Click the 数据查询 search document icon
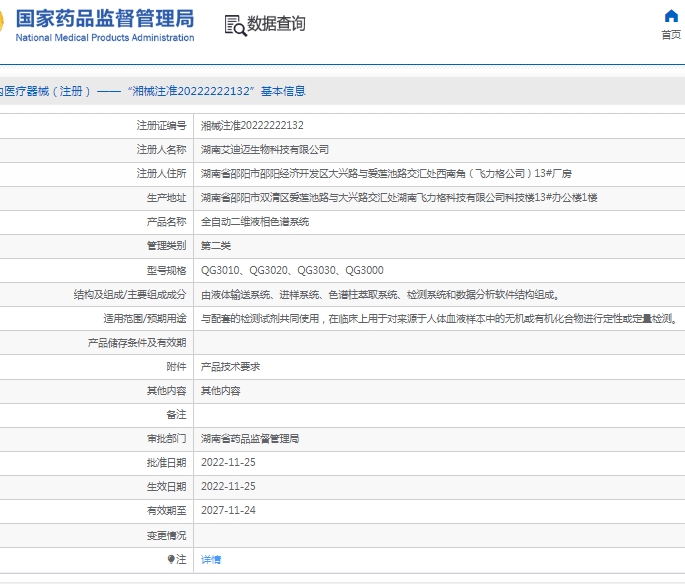The height and width of the screenshot is (584, 685). click(235, 25)
